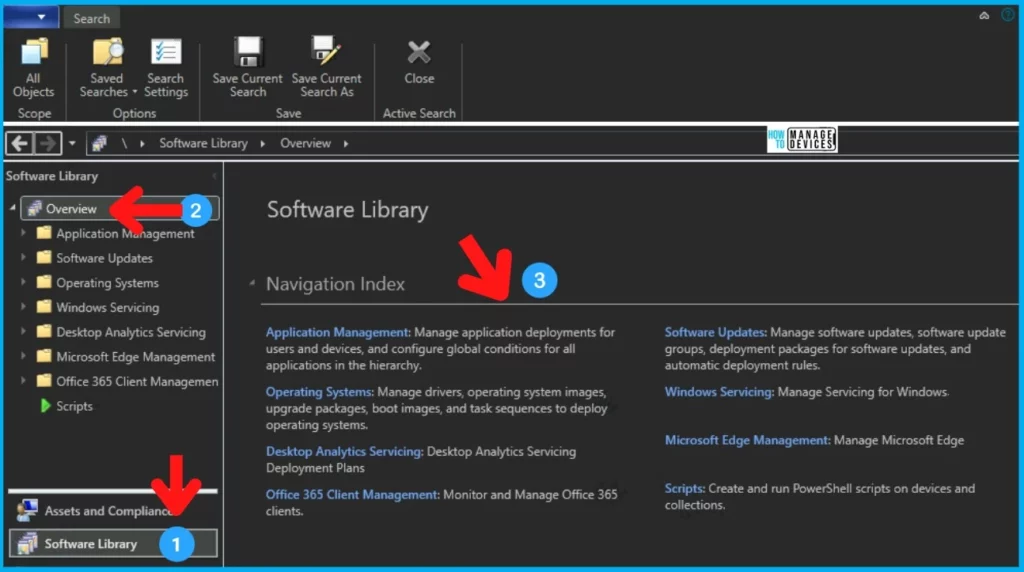Expand the Operating Systems folder
The image size is (1024, 572).
pyautogui.click(x=23, y=282)
